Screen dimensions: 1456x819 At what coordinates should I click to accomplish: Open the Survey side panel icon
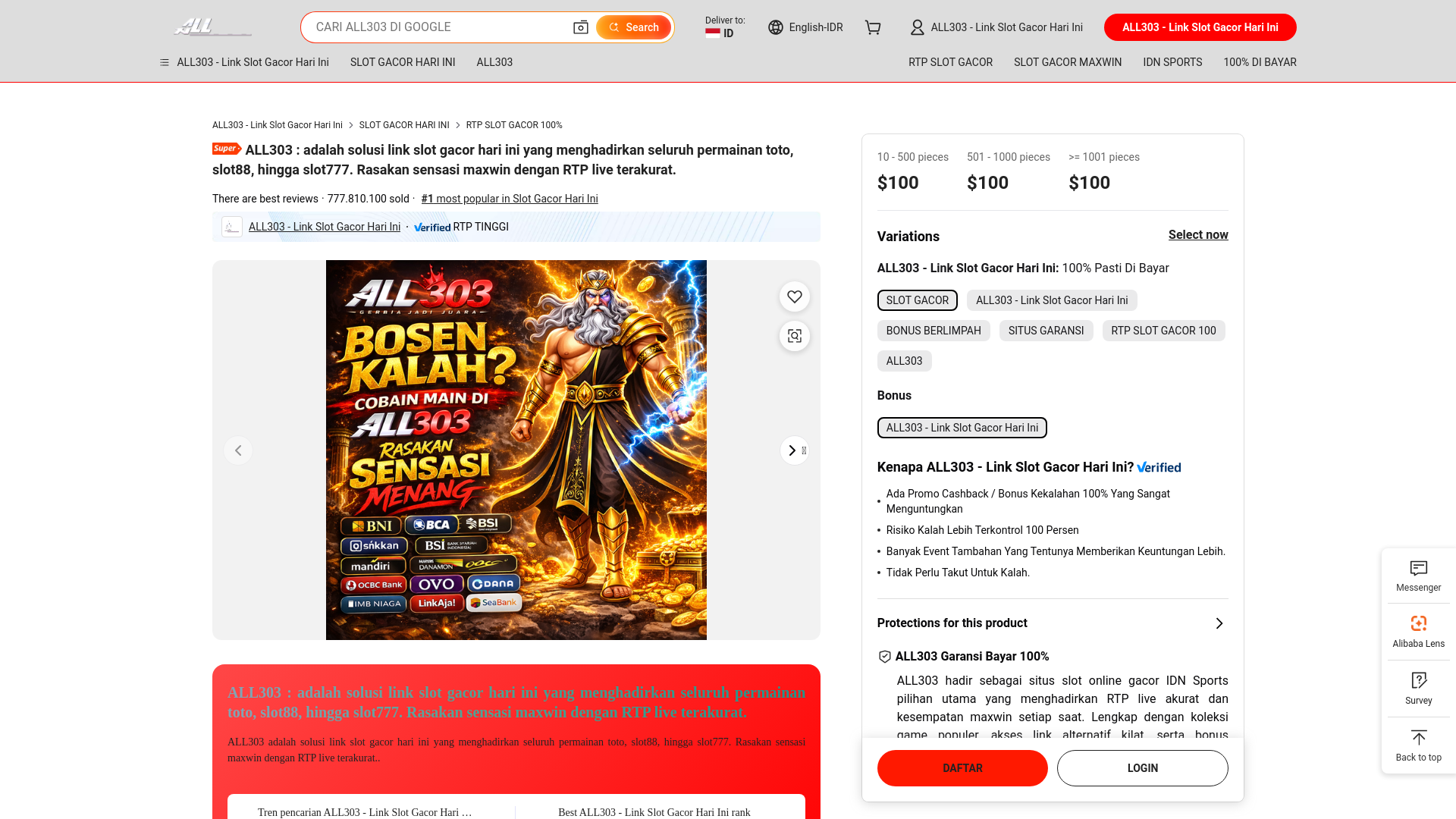1418,689
